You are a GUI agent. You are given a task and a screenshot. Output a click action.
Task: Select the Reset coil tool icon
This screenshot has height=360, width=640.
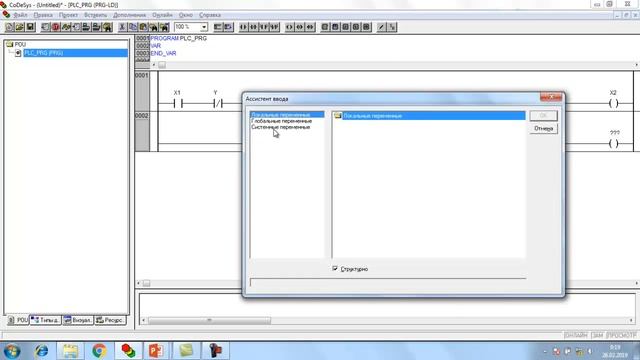tap(310, 27)
